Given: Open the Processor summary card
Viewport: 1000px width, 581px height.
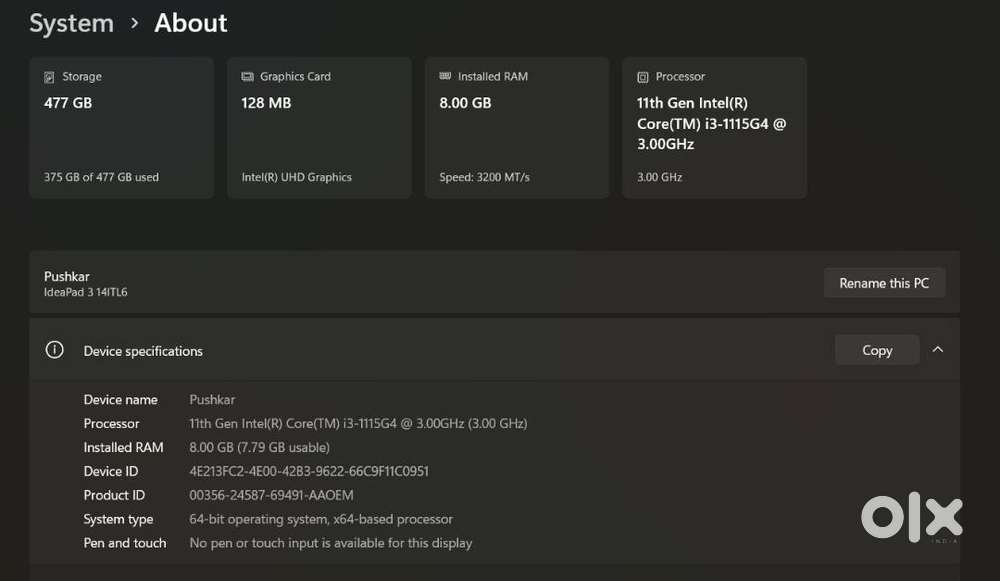Looking at the screenshot, I should (x=713, y=127).
